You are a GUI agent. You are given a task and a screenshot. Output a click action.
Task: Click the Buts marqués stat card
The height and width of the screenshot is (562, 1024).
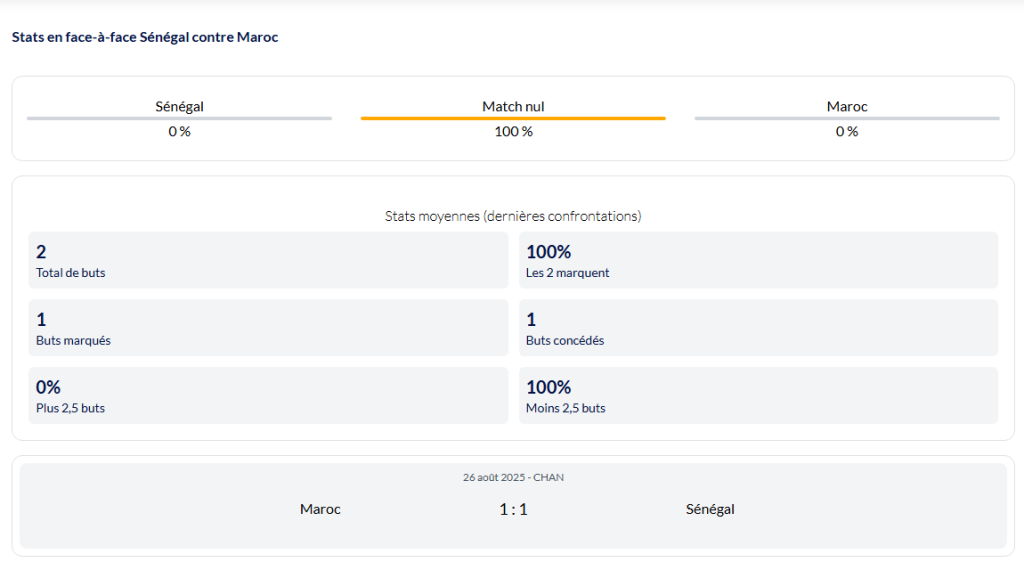[x=268, y=328]
